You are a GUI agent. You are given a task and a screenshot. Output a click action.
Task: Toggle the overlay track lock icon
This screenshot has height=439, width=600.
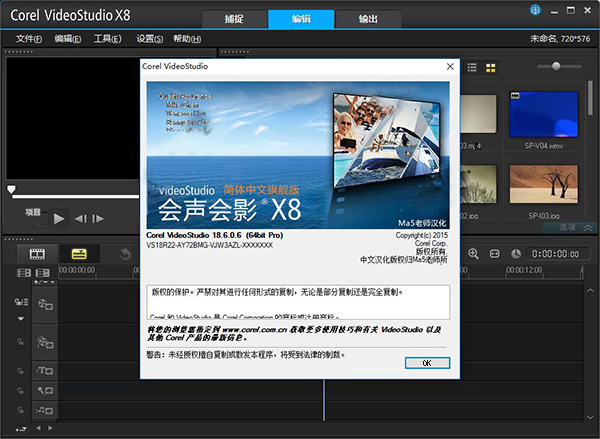[19, 342]
